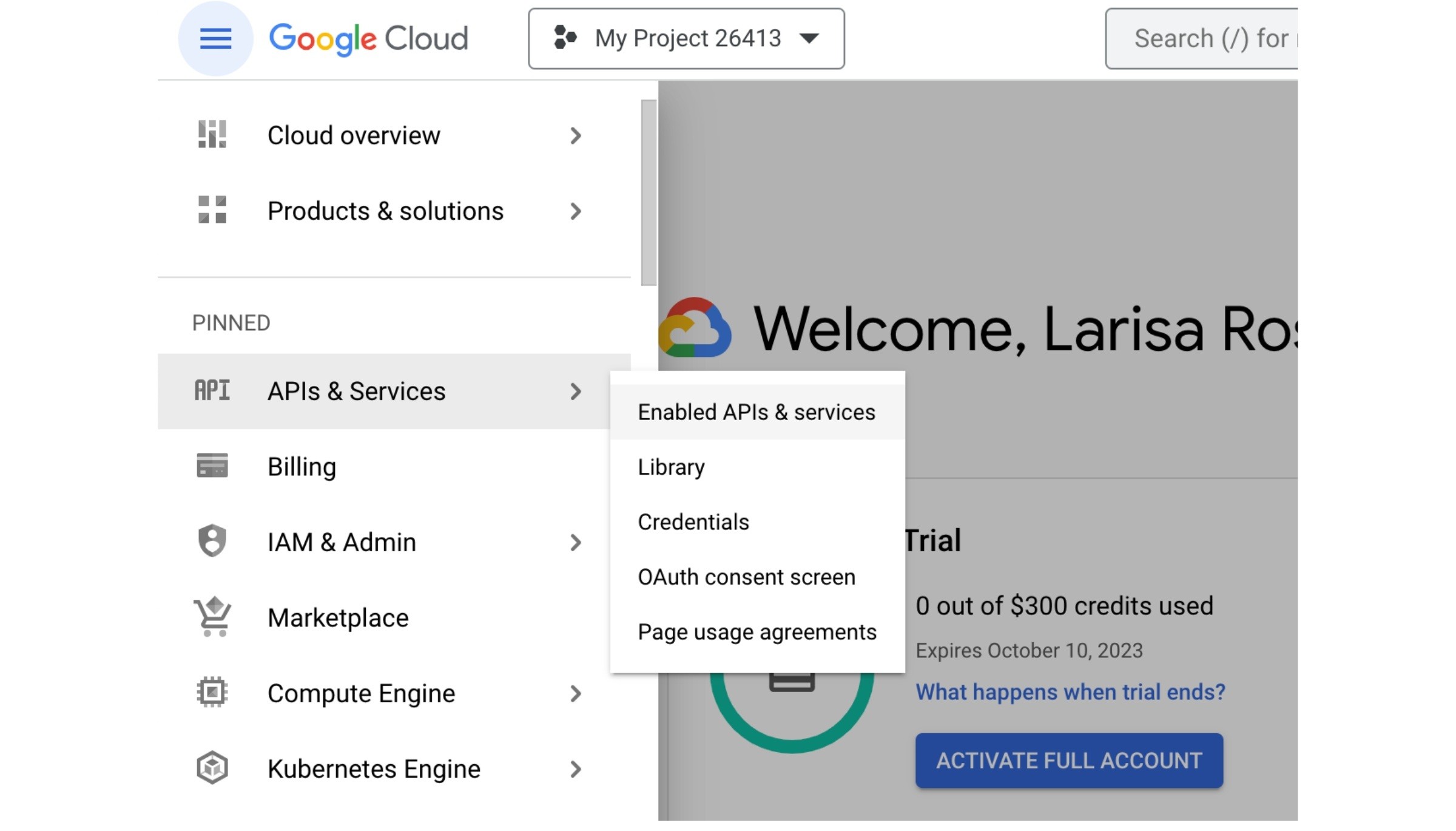This screenshot has width=1456, height=831.
Task: Click the PINNED section heading
Action: [x=231, y=323]
